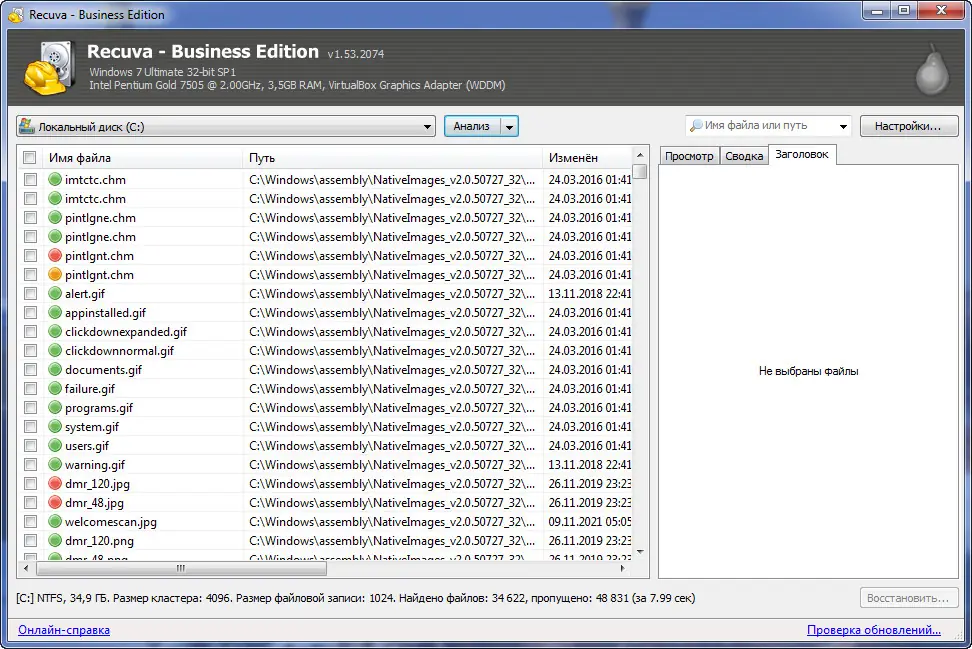Mark the checkbox for welcomescan.jpg
This screenshot has width=972, height=649.
[x=30, y=521]
